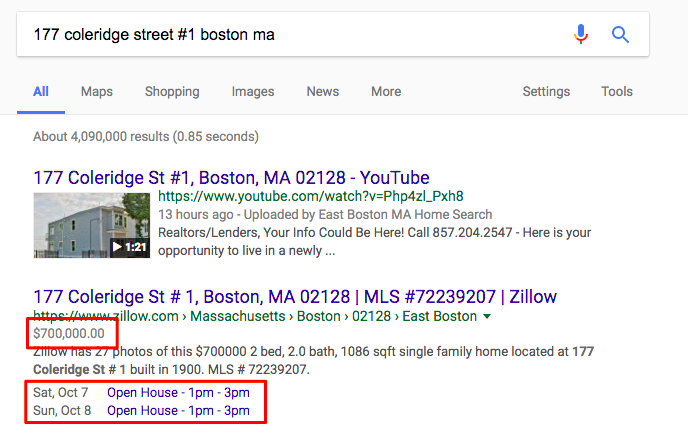Open the search Tools options
The height and width of the screenshot is (438, 688).
click(x=617, y=91)
